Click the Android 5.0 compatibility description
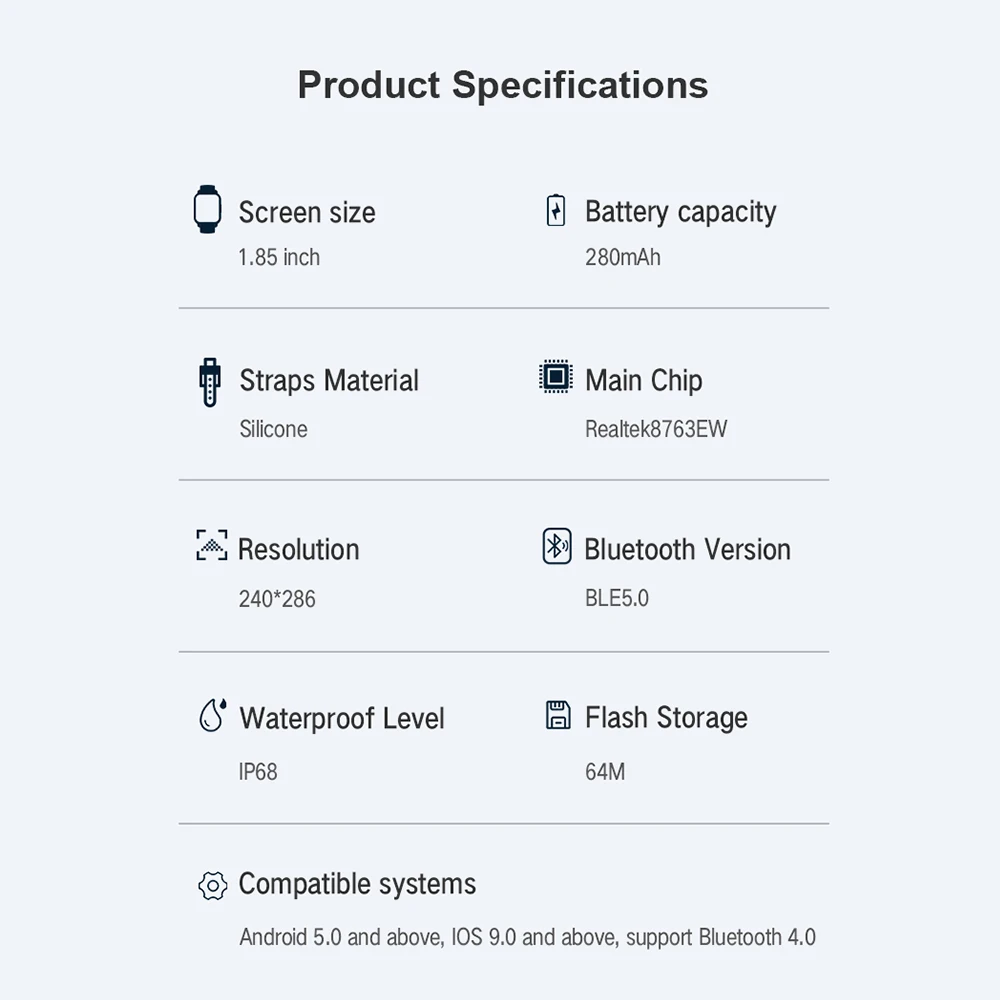This screenshot has width=1000, height=1000. (527, 937)
